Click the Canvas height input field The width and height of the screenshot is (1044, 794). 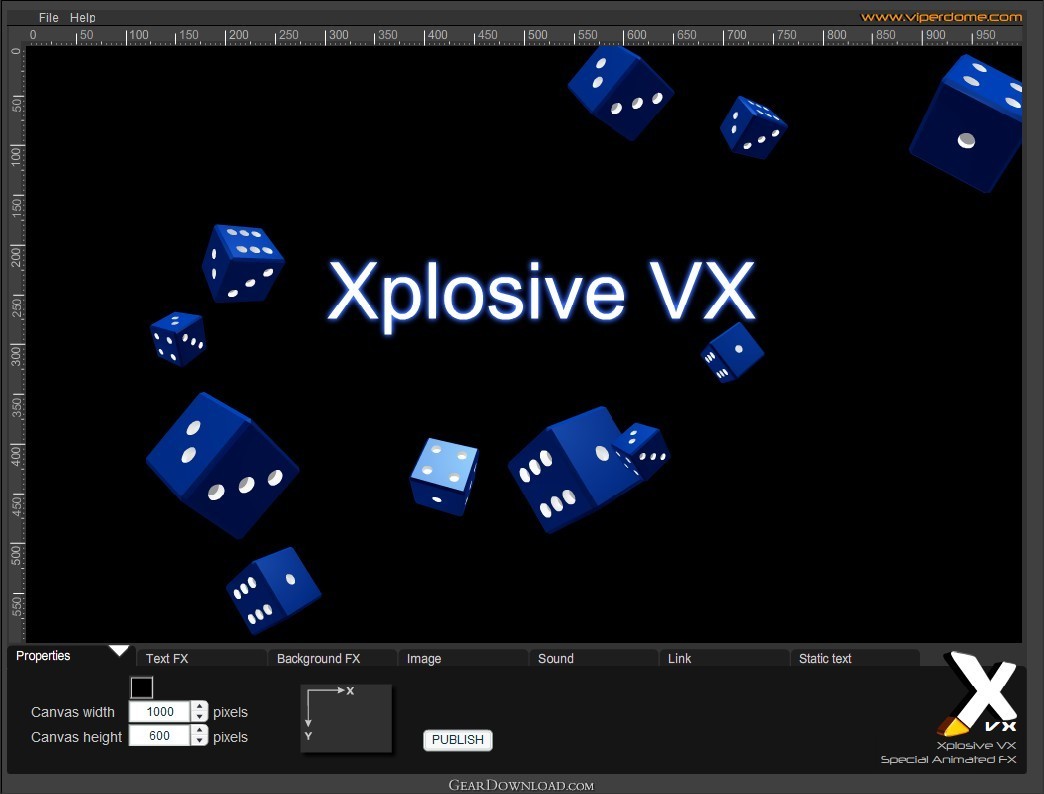click(160, 735)
